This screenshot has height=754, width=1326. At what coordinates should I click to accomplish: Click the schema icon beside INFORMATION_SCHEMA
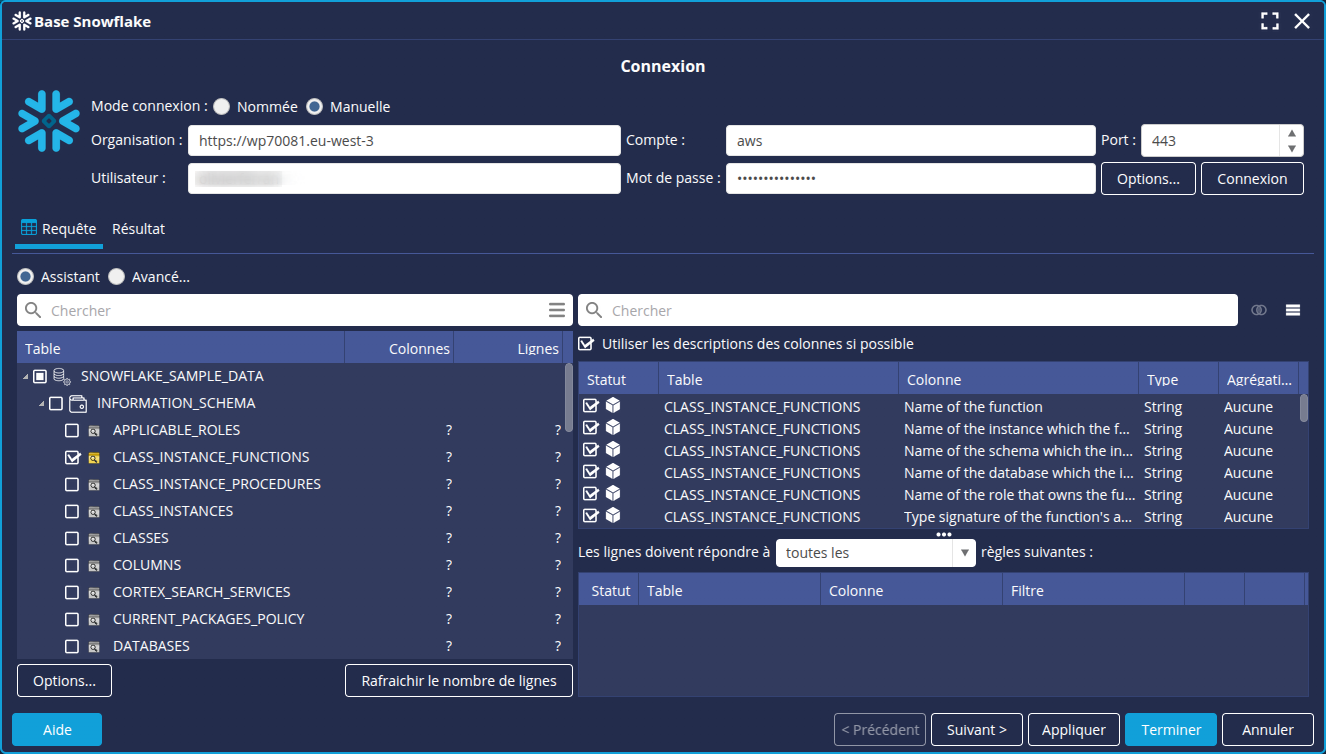[x=78, y=404]
